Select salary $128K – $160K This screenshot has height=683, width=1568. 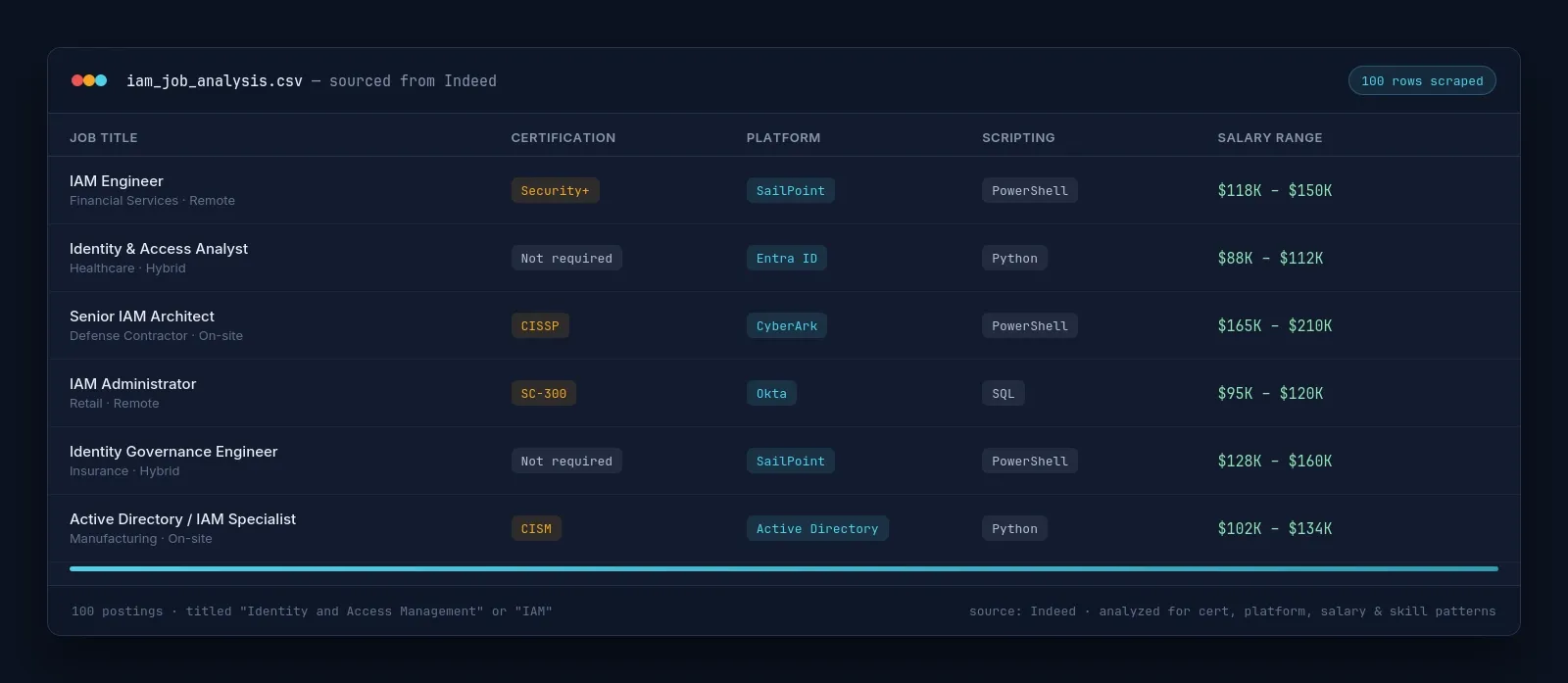tap(1275, 462)
